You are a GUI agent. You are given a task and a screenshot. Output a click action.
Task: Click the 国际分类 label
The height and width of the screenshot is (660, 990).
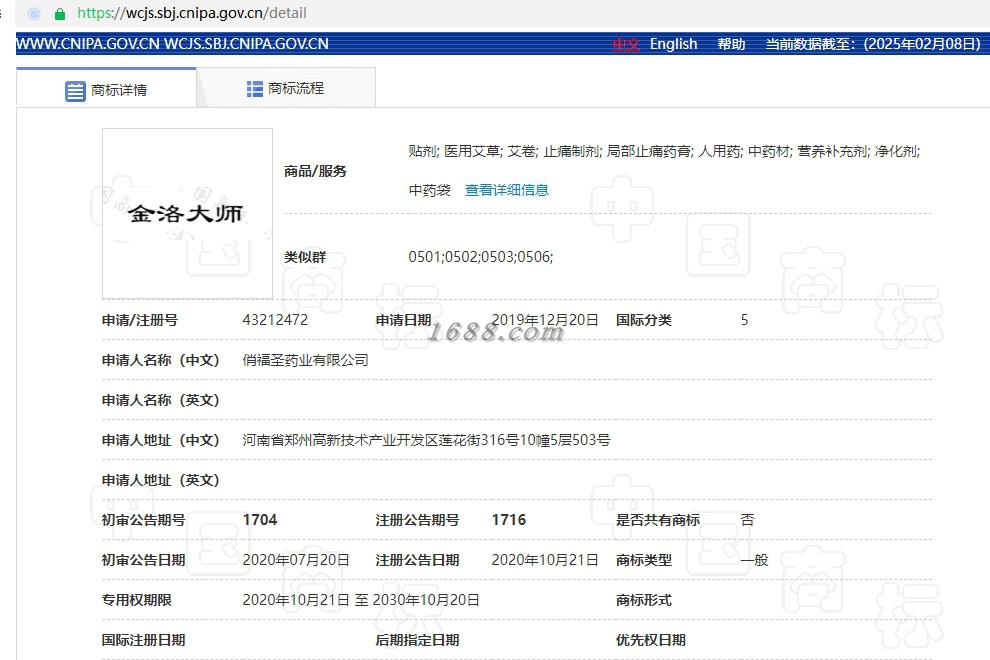(644, 320)
